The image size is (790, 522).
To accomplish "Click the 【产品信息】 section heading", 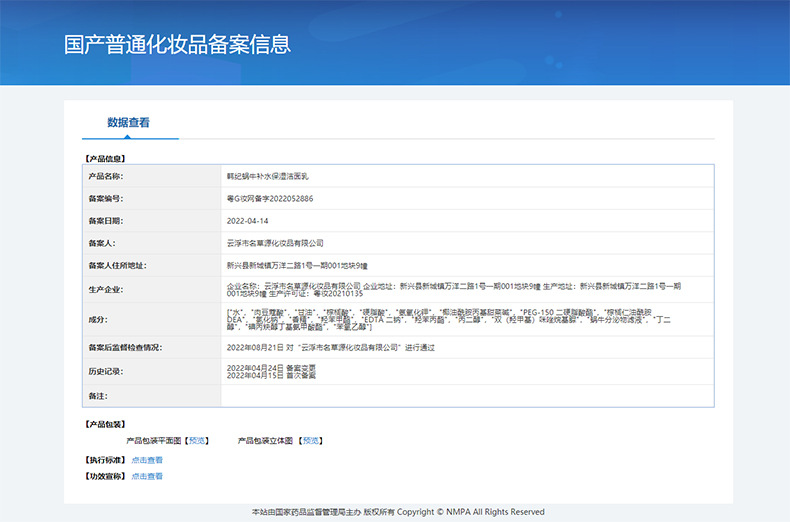I will (104, 158).
